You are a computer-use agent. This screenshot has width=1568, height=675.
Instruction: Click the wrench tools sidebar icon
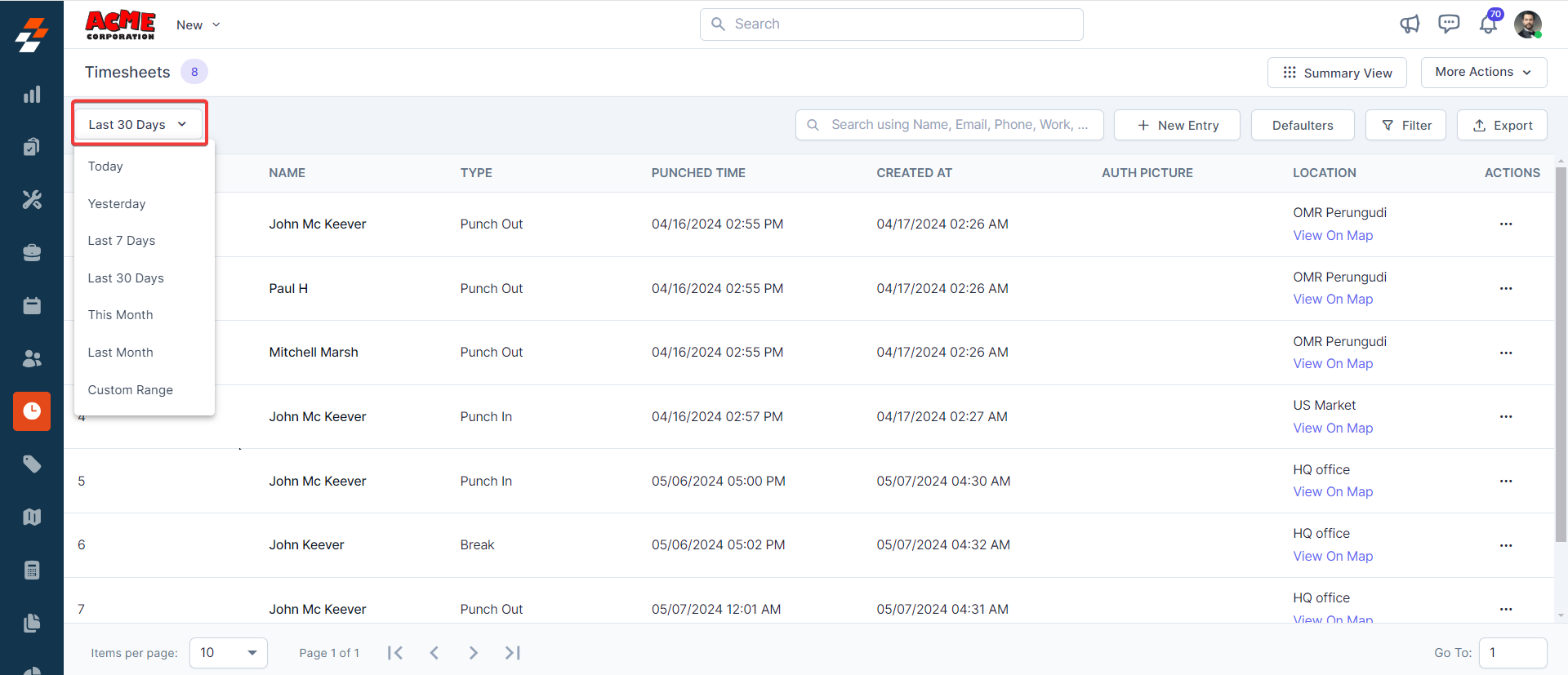(32, 200)
